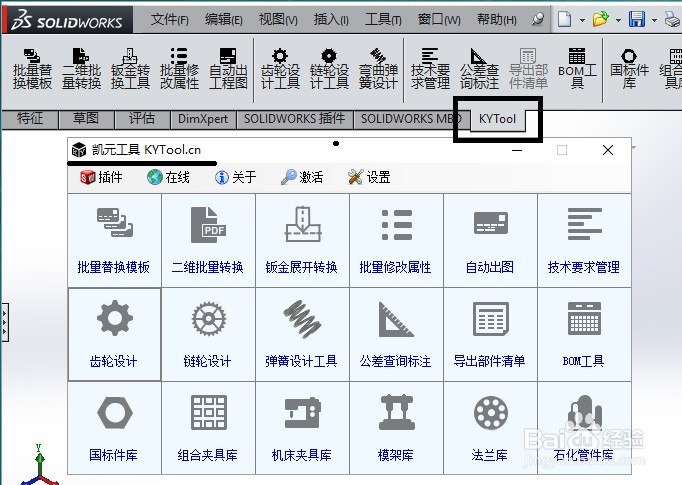682x485 pixels.
Task: Open the 窗口(W) menu
Action: [439, 20]
